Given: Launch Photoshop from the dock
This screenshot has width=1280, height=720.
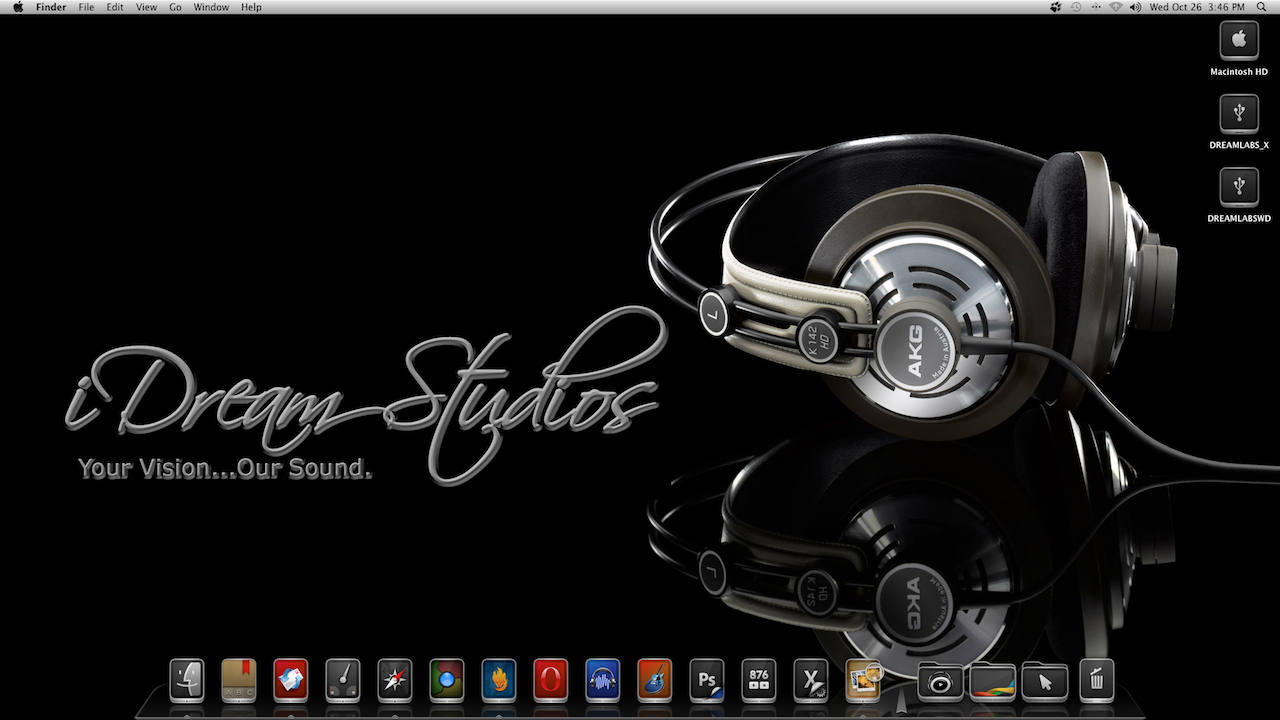Looking at the screenshot, I should (x=707, y=680).
